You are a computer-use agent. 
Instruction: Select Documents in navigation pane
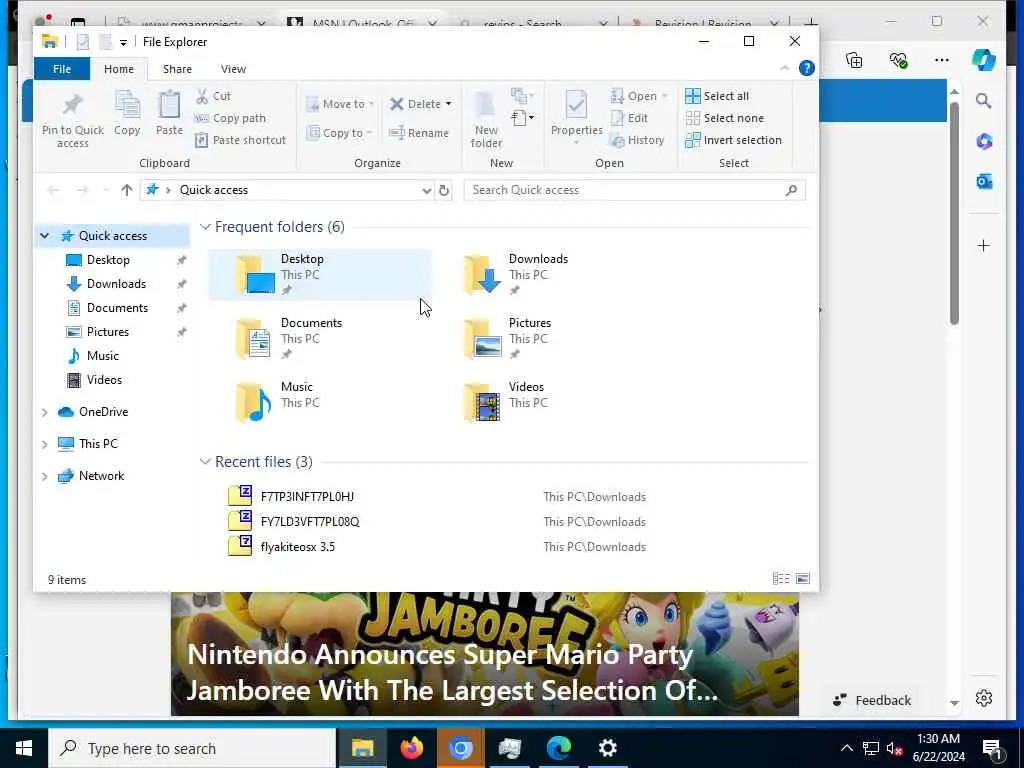(117, 308)
